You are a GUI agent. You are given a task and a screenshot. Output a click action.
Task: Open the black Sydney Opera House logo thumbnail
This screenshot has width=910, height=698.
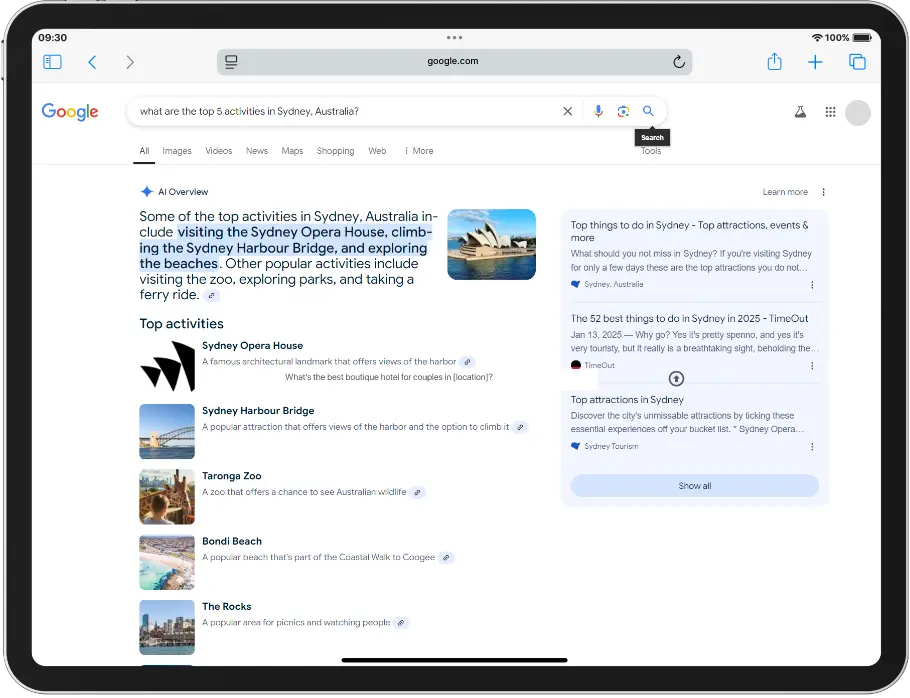167,366
